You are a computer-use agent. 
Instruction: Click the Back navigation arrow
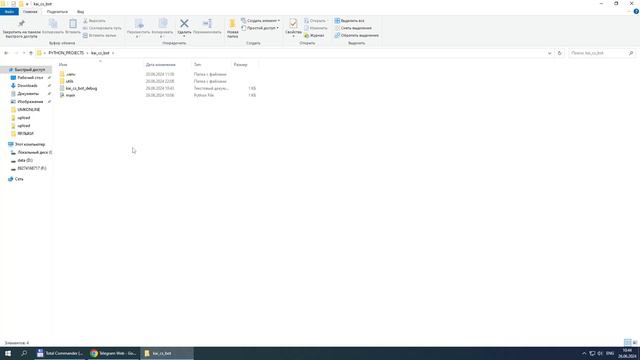6,53
